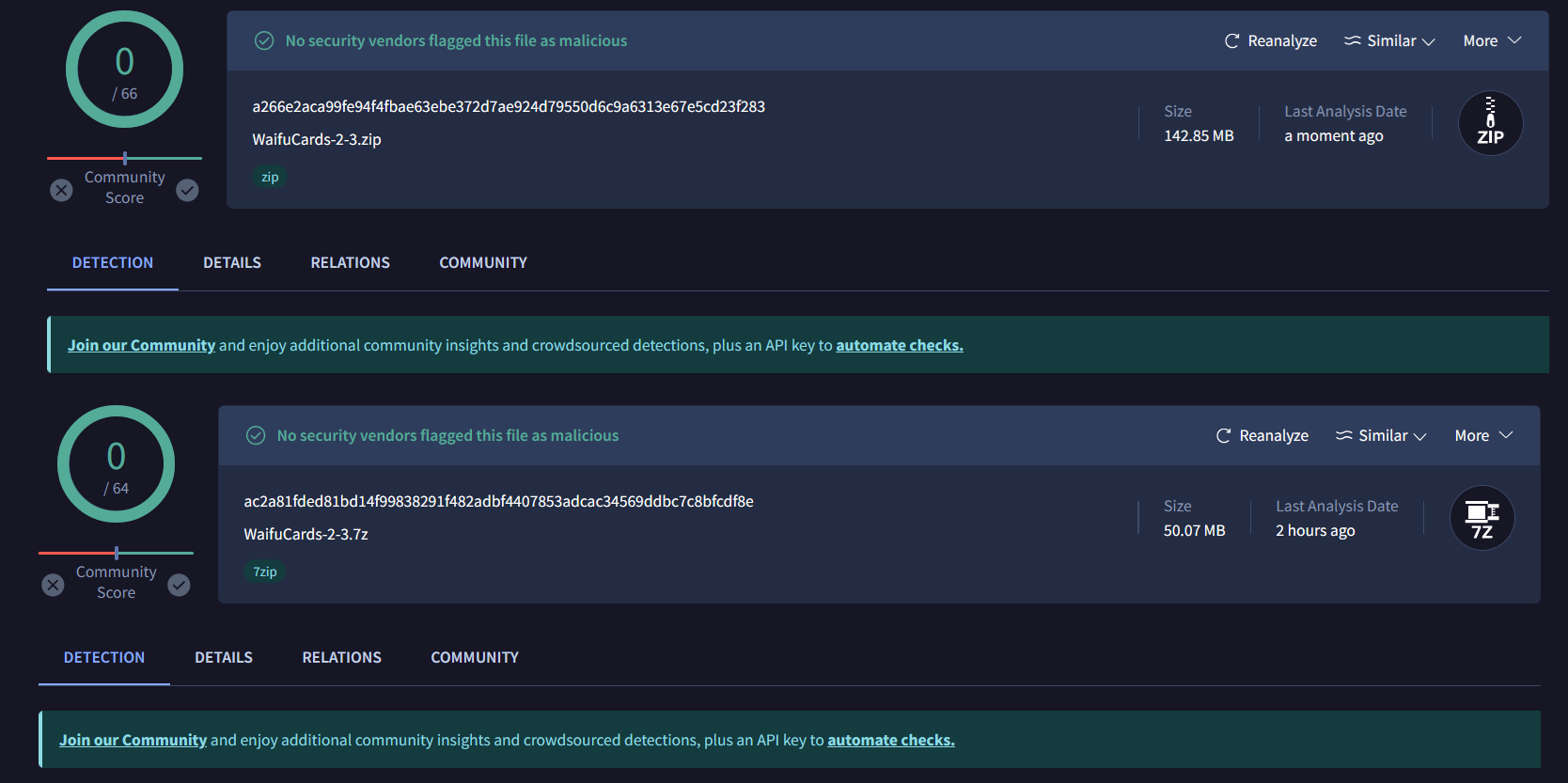Click the WaifuCards-2-3.7z file name
Screen dimensions: 1568x783
[306, 534]
